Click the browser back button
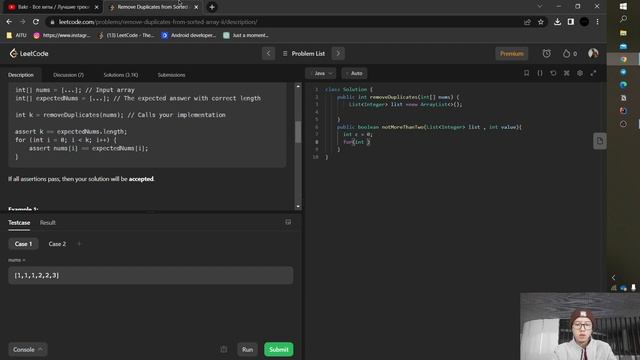The height and width of the screenshot is (360, 640). (x=9, y=22)
